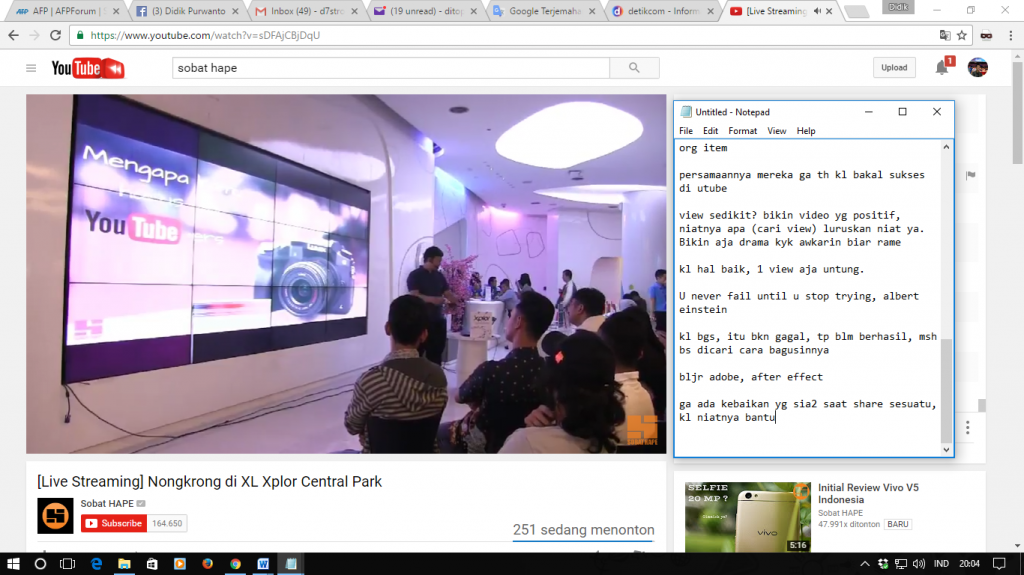The height and width of the screenshot is (575, 1024).
Task: Open Task View on the taskbar
Action: [67, 563]
